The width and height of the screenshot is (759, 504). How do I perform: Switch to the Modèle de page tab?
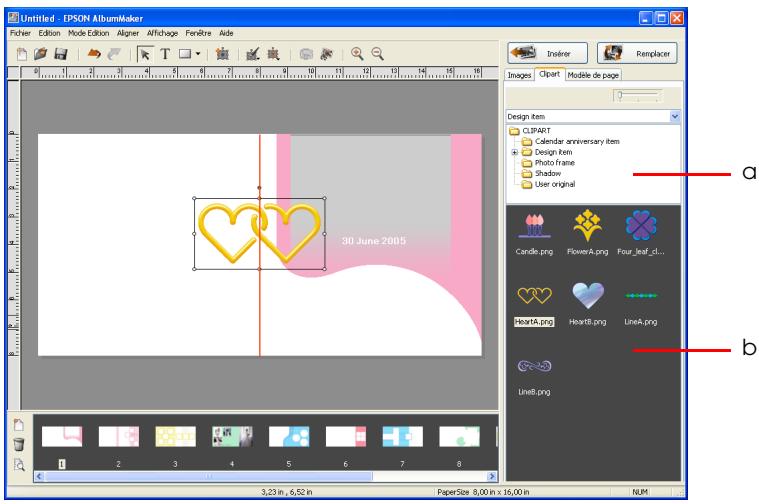(593, 75)
